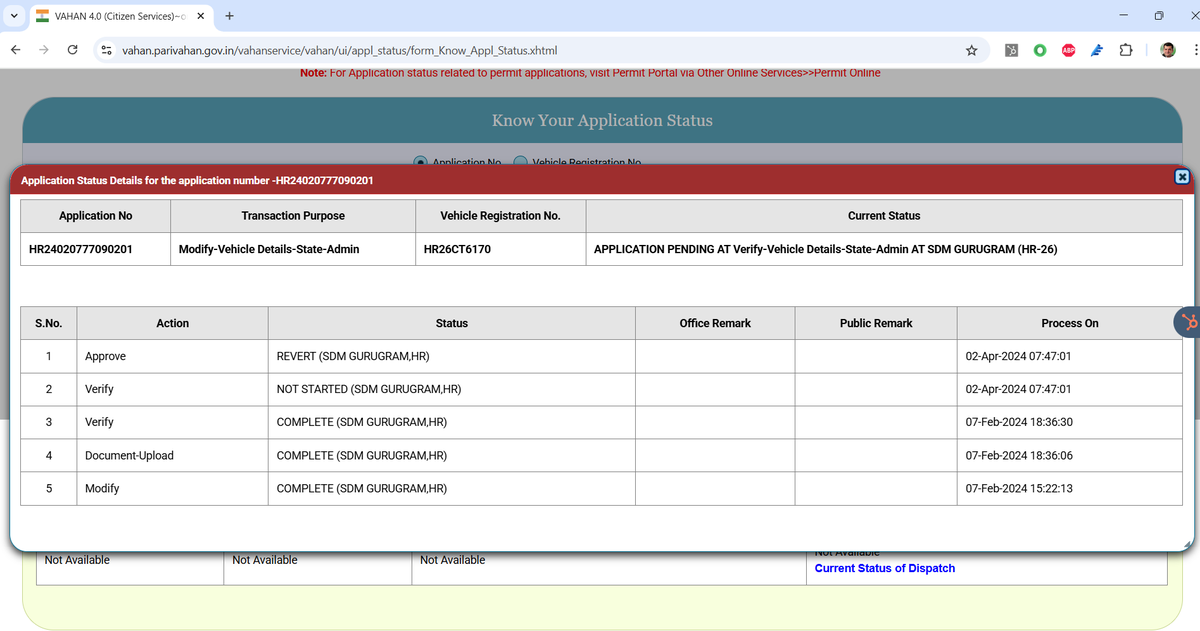Image resolution: width=1200 pixels, height=631 pixels.
Task: Click the Status column header
Action: pos(452,323)
